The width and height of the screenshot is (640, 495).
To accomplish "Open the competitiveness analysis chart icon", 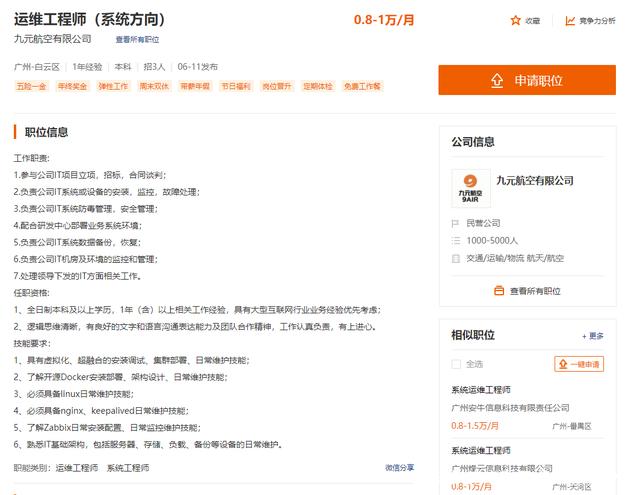I will [570, 20].
